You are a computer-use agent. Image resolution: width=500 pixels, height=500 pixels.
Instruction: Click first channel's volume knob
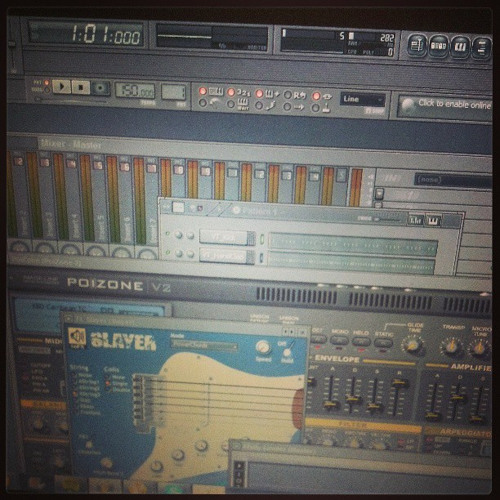click(190, 236)
